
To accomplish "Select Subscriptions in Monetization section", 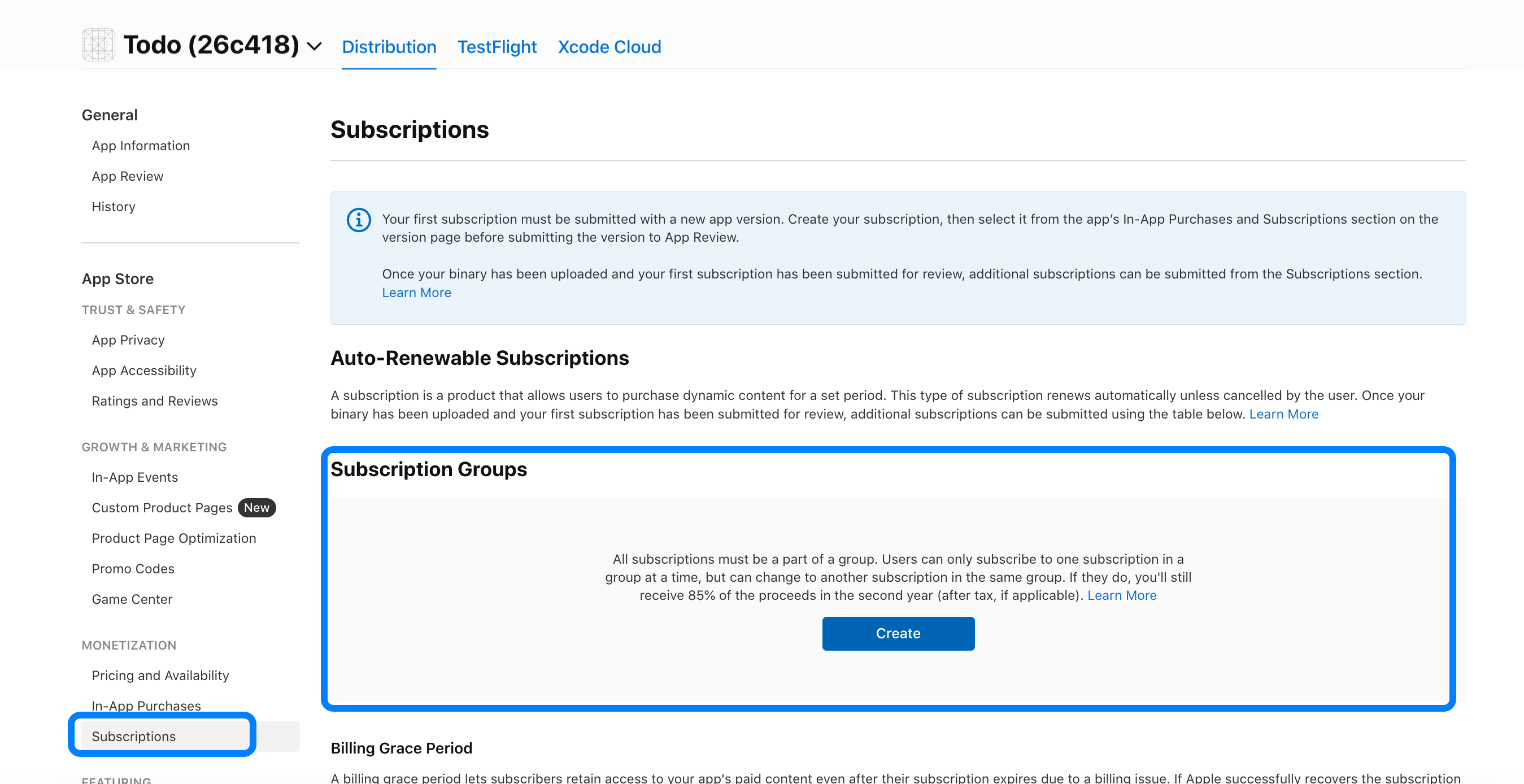I will pos(133,736).
